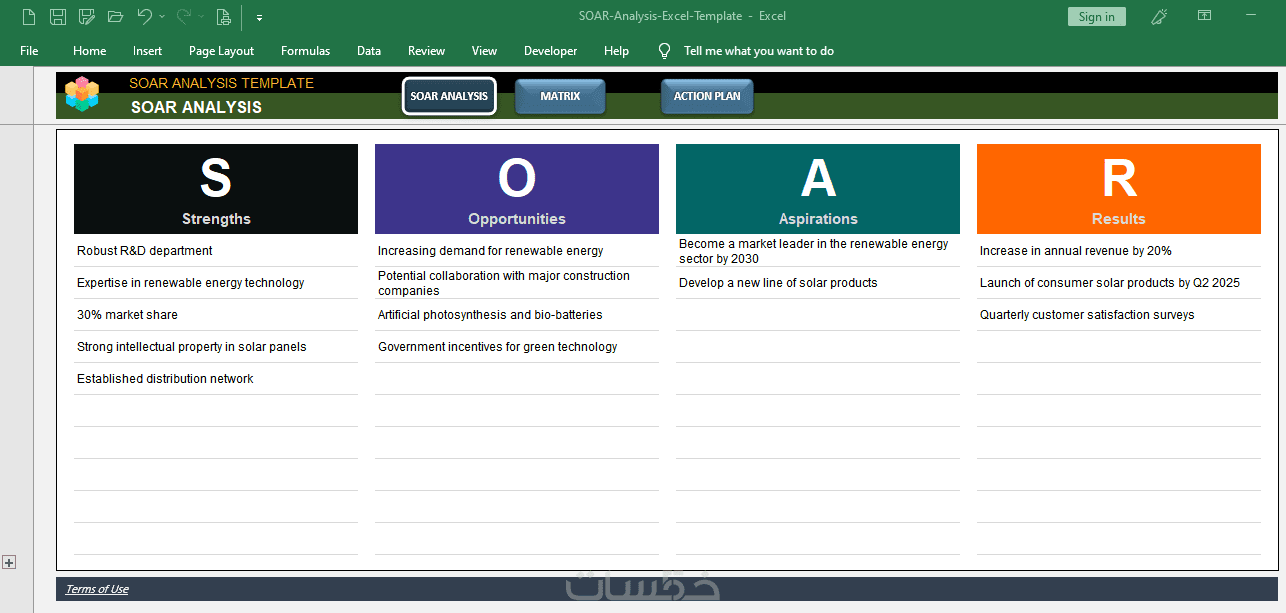This screenshot has width=1286, height=613.
Task: Click the greyed Redo arrow icon
Action: (x=184, y=16)
